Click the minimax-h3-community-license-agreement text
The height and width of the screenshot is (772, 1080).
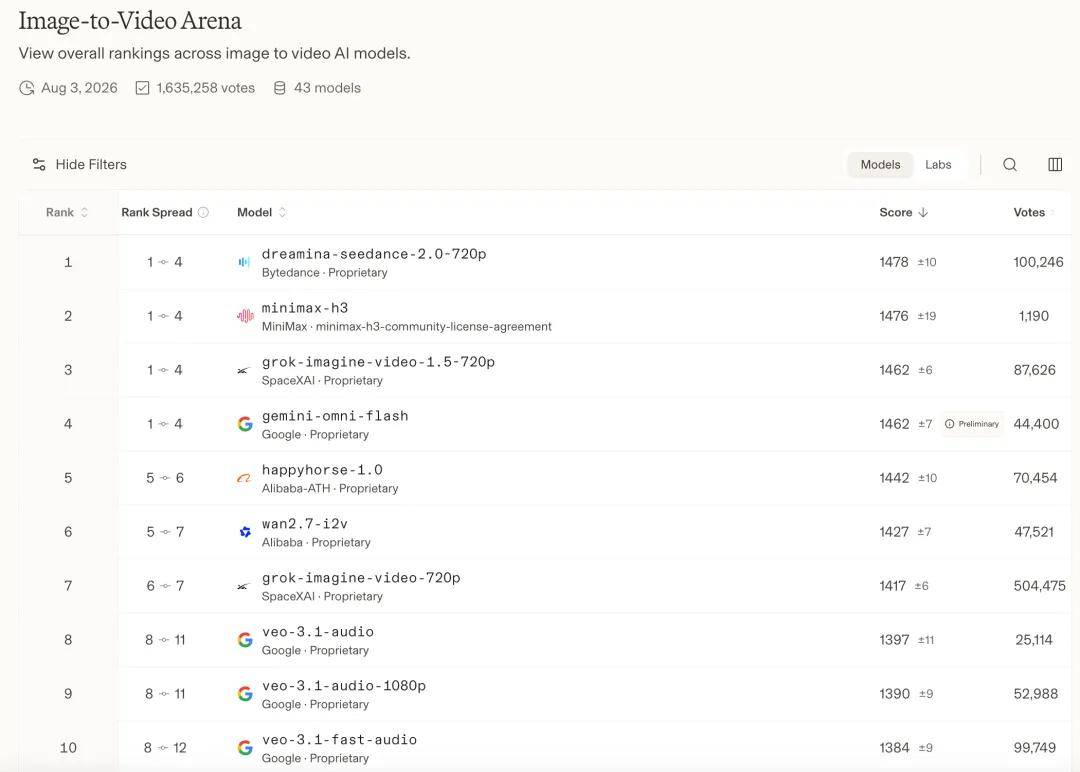[x=434, y=326]
